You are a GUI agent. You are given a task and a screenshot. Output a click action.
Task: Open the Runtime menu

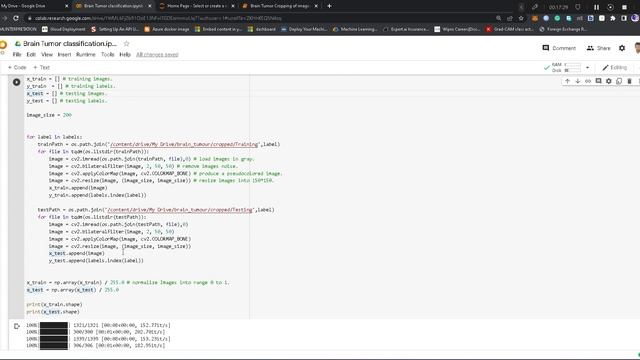click(86, 54)
